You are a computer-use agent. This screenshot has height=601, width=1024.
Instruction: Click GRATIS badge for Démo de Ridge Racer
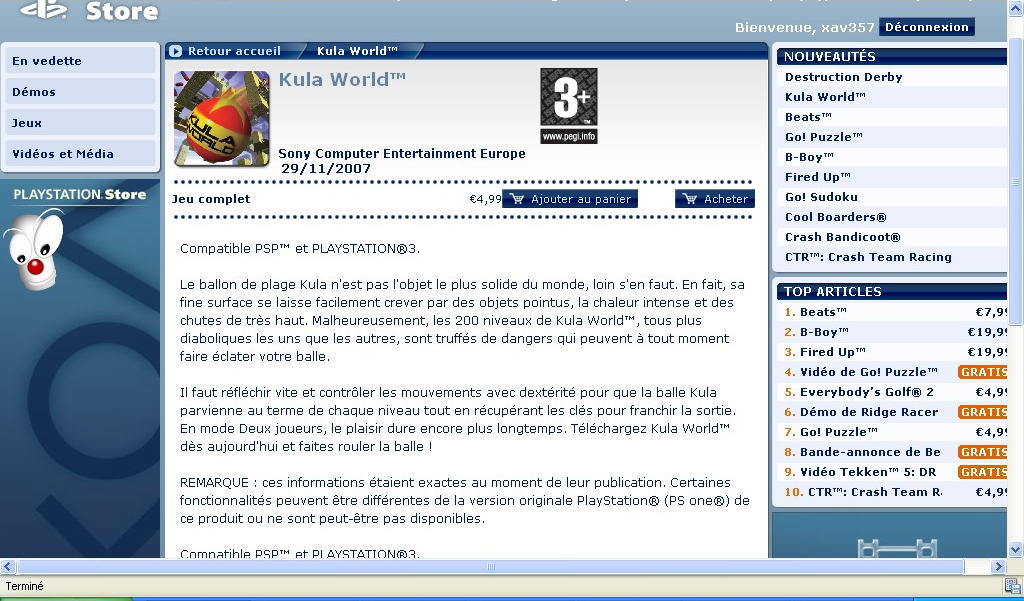click(x=982, y=412)
